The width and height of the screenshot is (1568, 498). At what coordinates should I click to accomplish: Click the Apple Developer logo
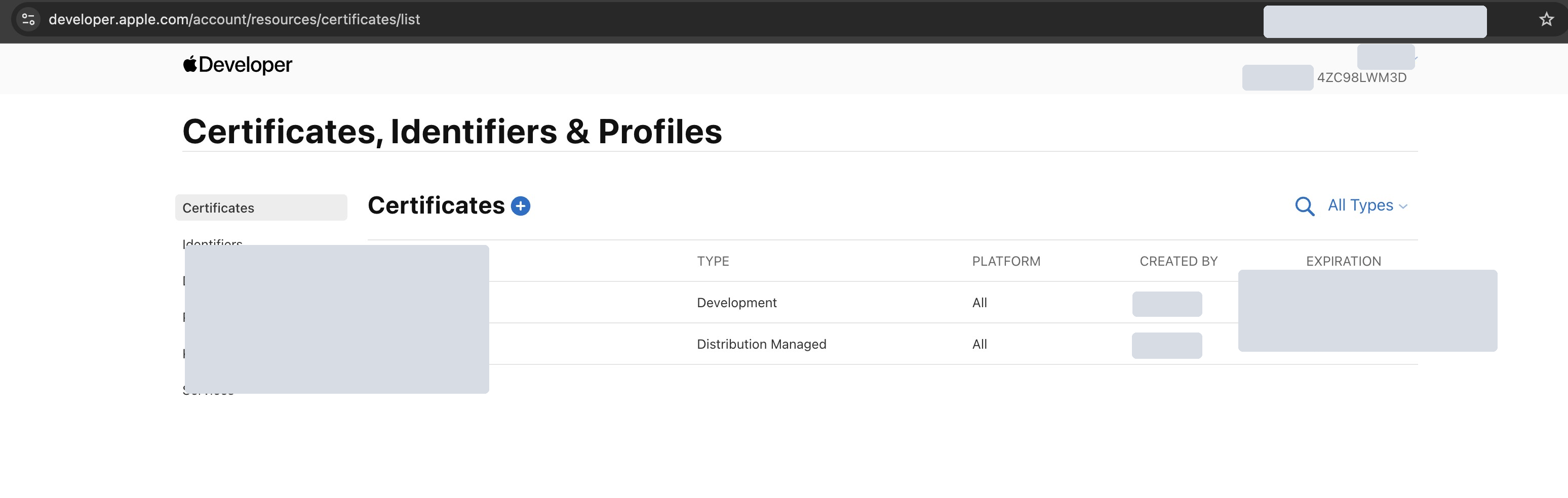click(238, 64)
